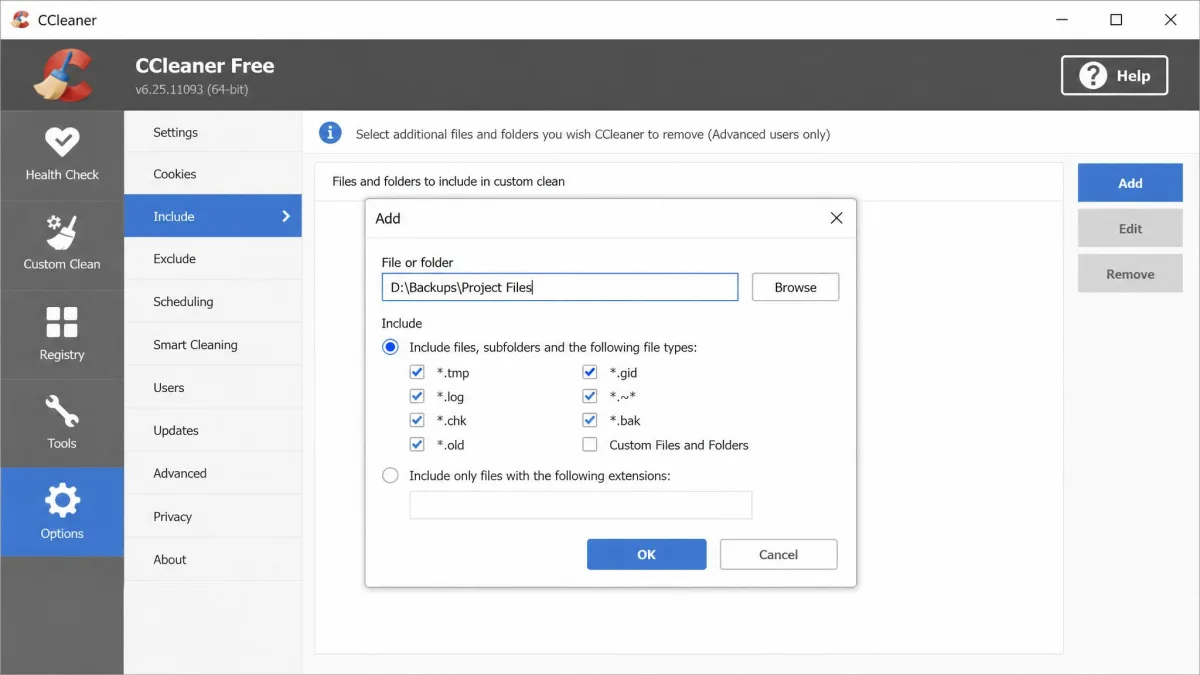Viewport: 1200px width, 675px height.
Task: Click the chevron on Include item
Action: 286,216
